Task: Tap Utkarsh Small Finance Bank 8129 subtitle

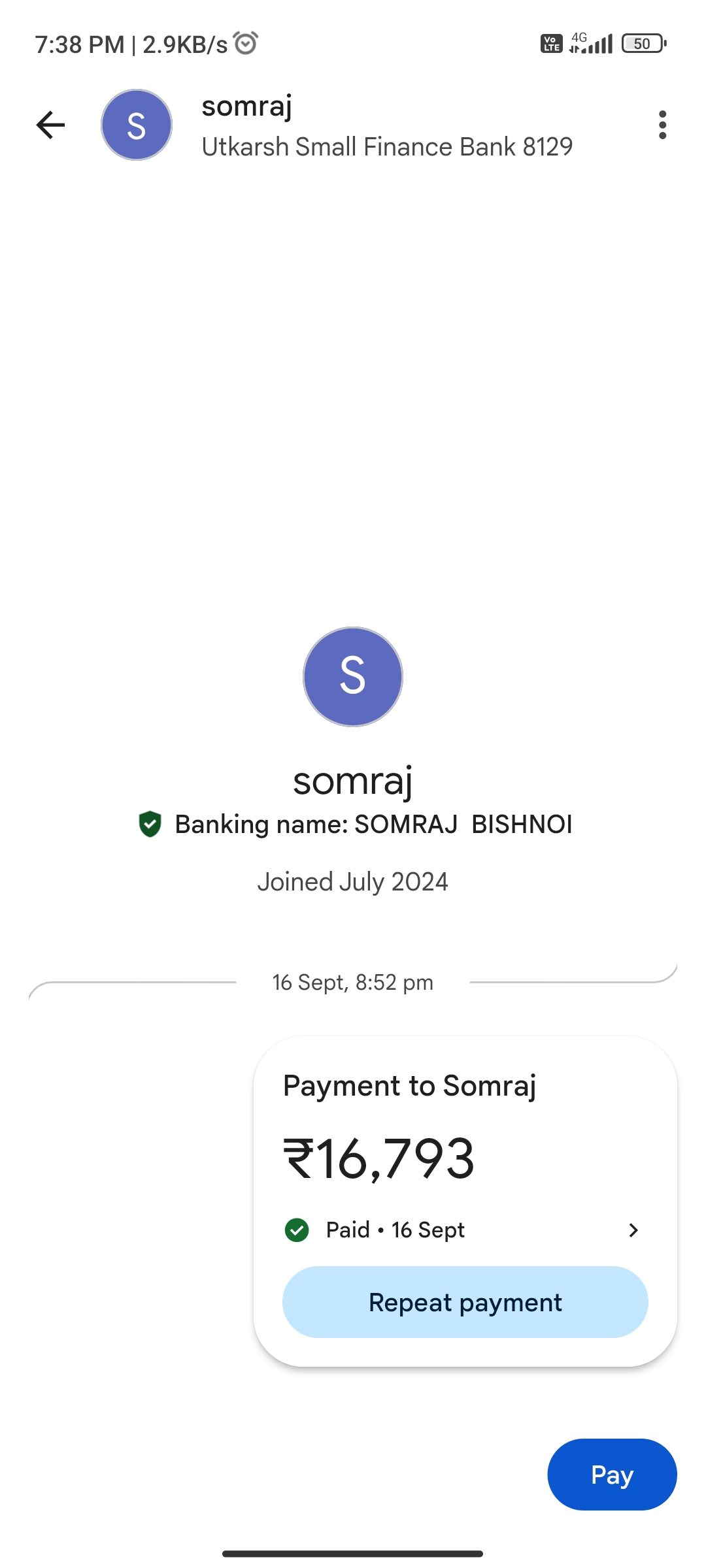Action: [x=387, y=147]
